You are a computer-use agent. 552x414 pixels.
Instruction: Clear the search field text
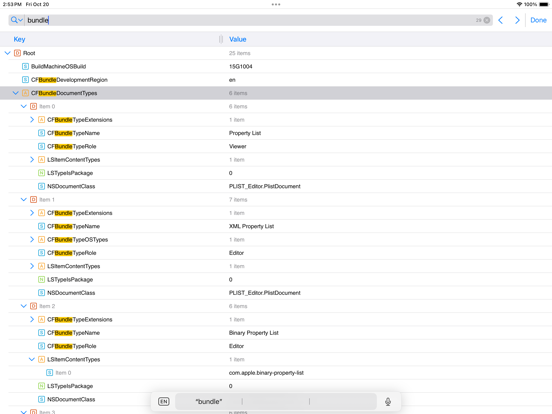487,20
